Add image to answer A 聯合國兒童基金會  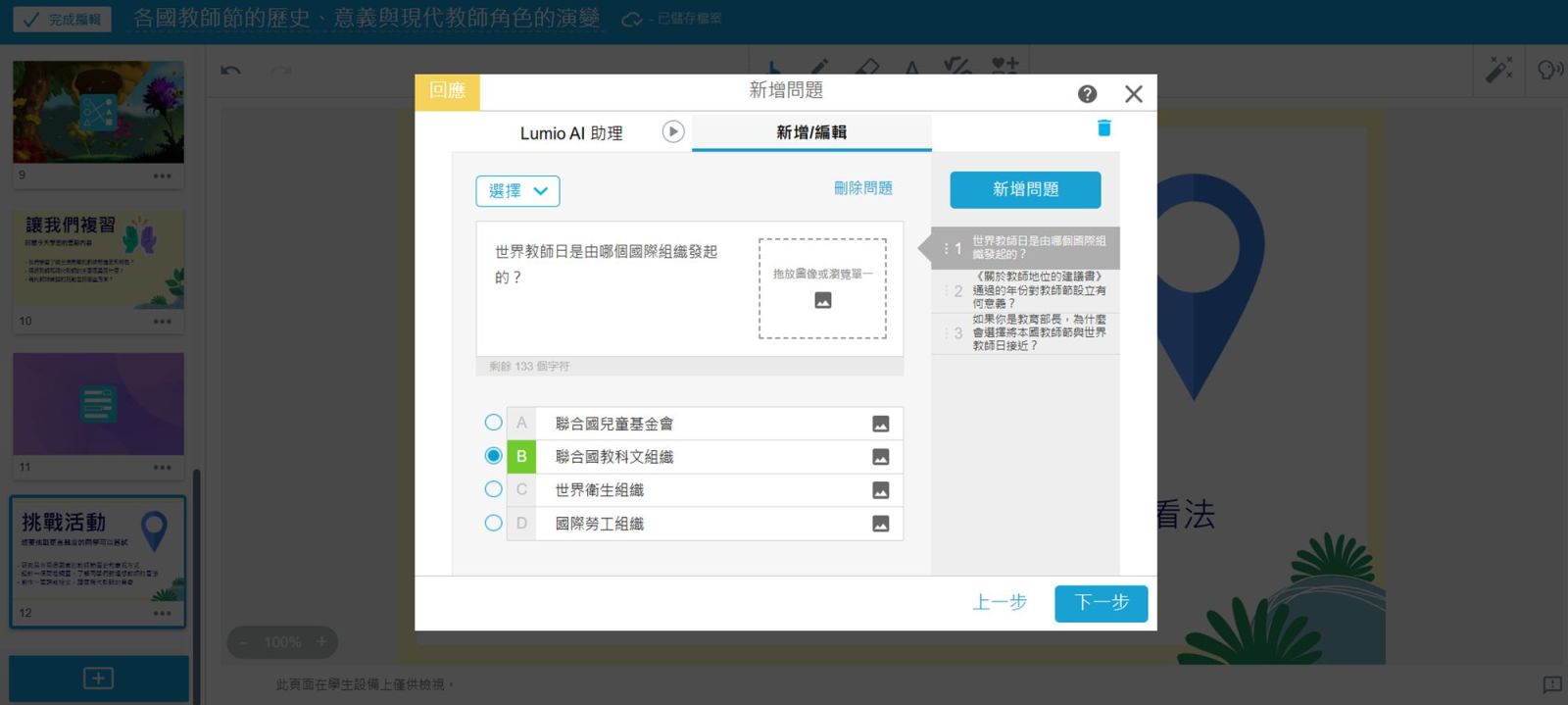click(880, 424)
